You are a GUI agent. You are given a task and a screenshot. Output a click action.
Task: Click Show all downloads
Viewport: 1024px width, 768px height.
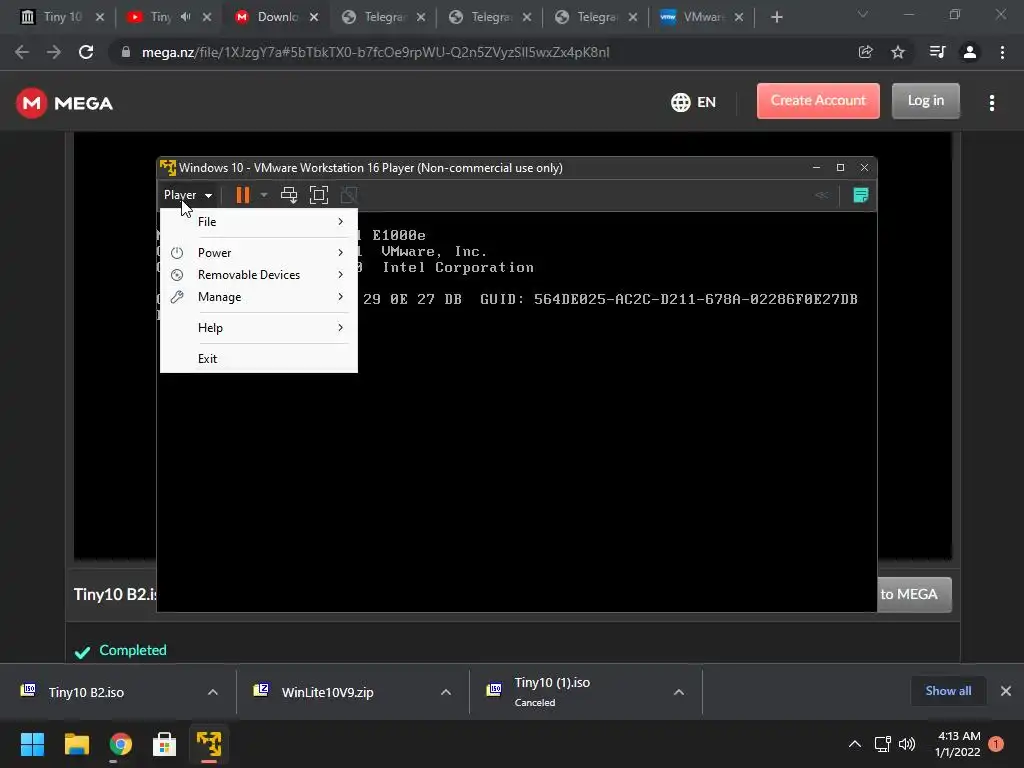[x=948, y=691]
